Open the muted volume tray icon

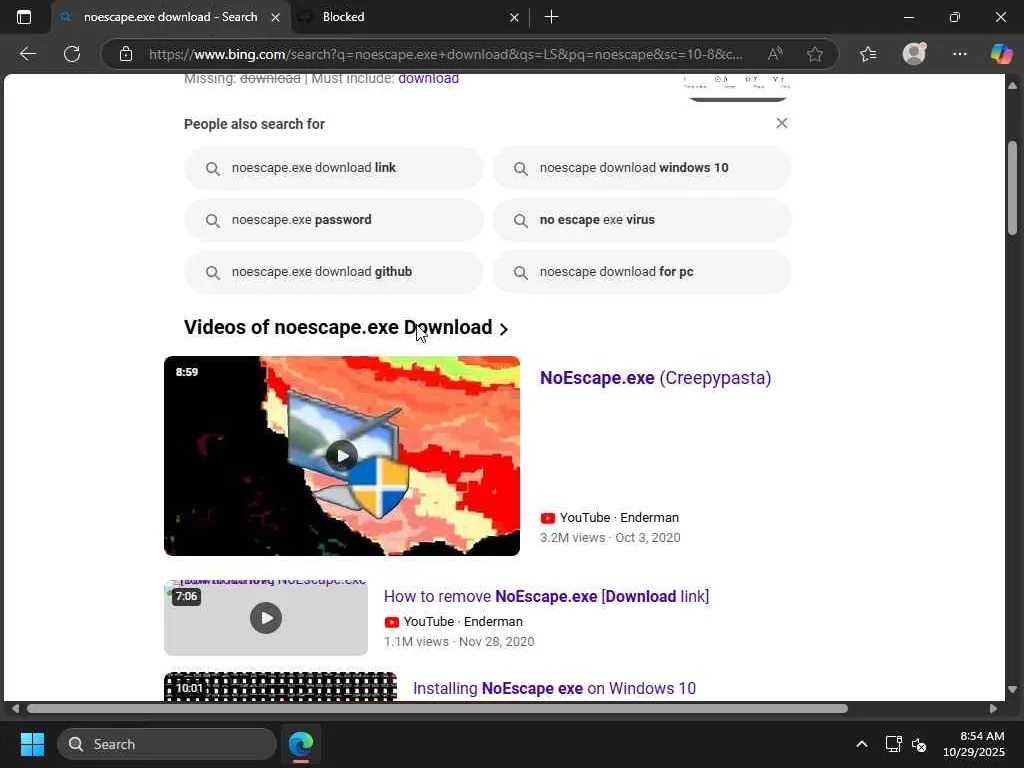(x=919, y=744)
